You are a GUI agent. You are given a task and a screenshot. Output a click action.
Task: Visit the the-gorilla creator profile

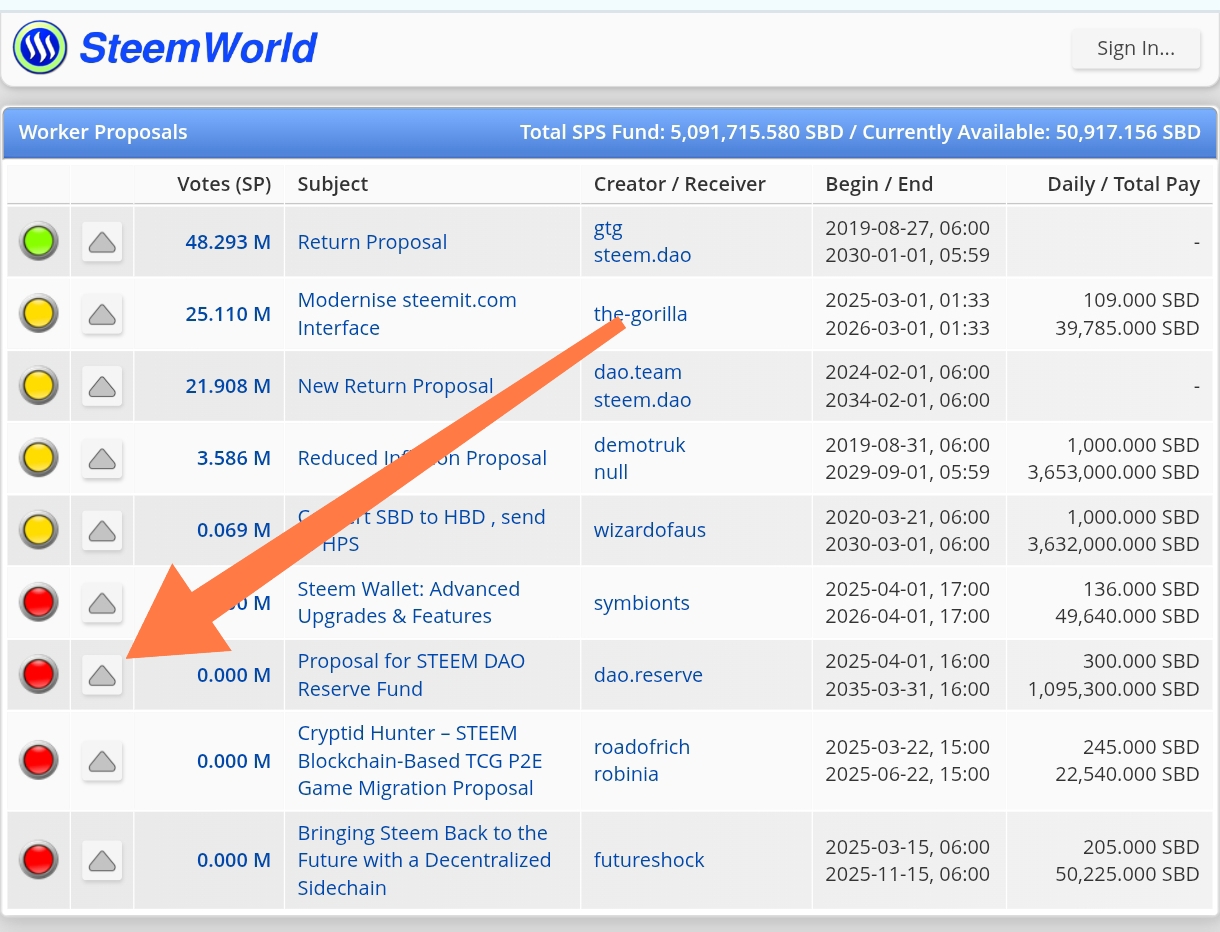(x=640, y=314)
